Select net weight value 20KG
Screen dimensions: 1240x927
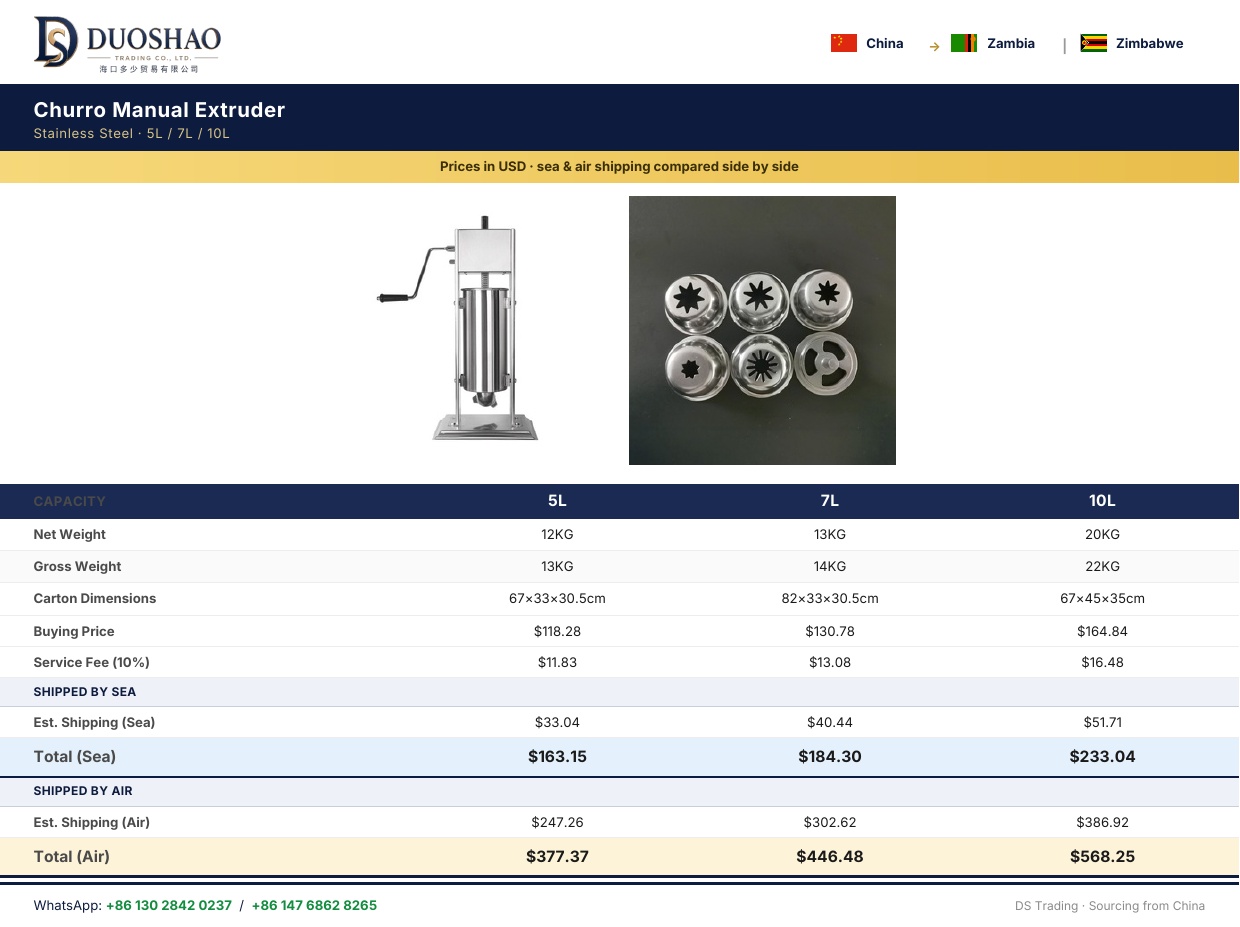(1102, 534)
